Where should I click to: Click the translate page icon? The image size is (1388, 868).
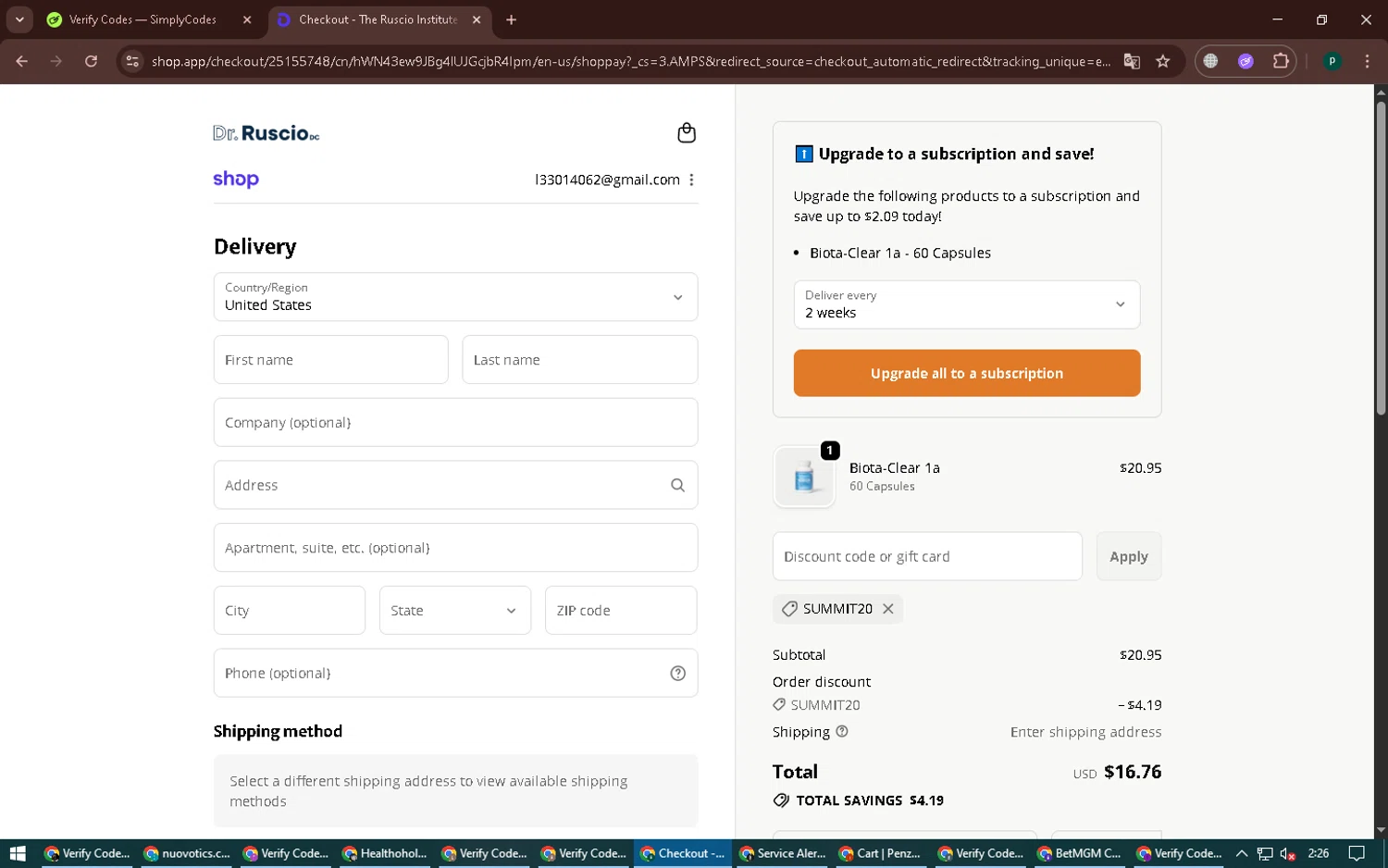coord(1132,61)
